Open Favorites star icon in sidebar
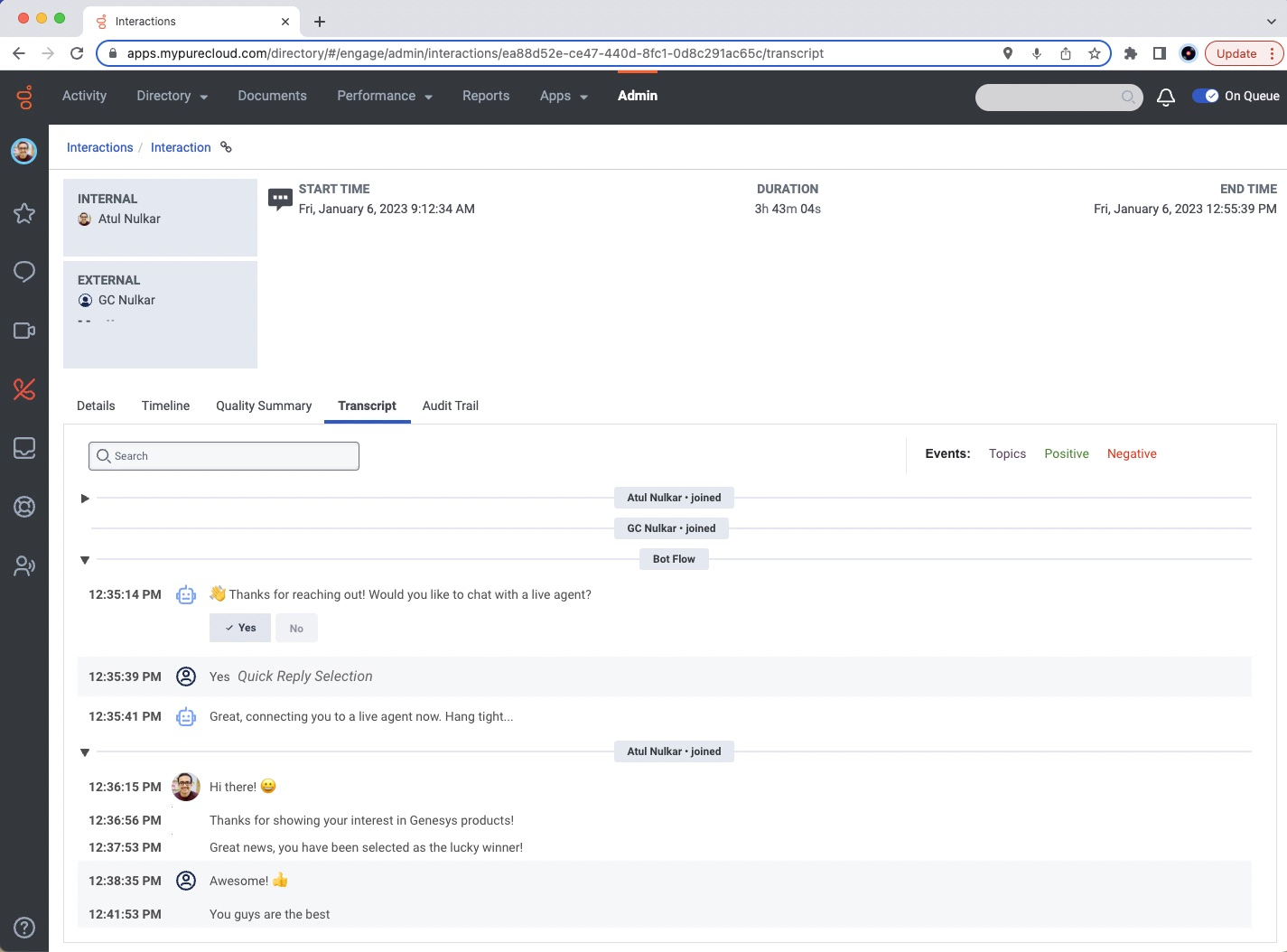Screen dimensions: 1287x952 click(x=24, y=213)
